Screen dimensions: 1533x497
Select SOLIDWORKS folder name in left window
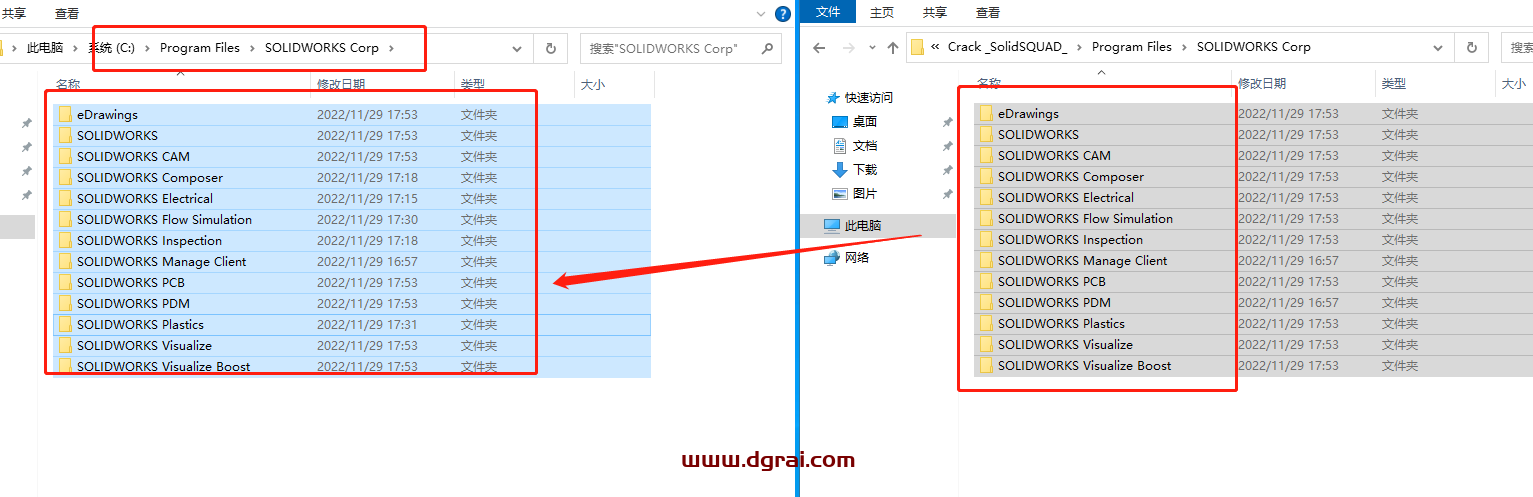[x=117, y=135]
